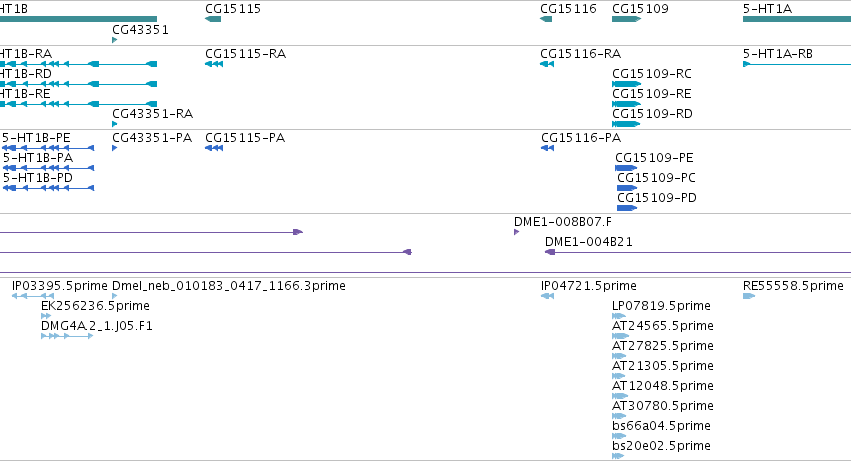Click transcript CG15116-RA label
Image resolution: width=851 pixels, height=461 pixels.
coord(581,54)
